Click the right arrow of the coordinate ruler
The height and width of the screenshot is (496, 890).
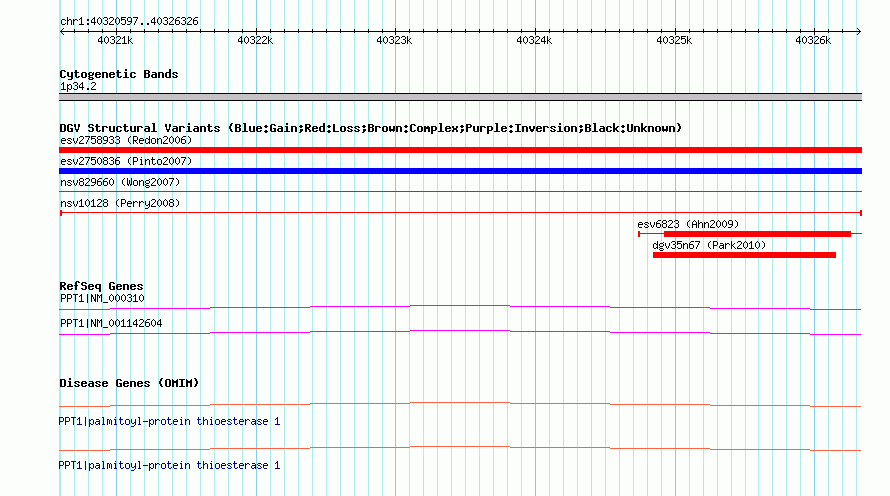click(859, 31)
